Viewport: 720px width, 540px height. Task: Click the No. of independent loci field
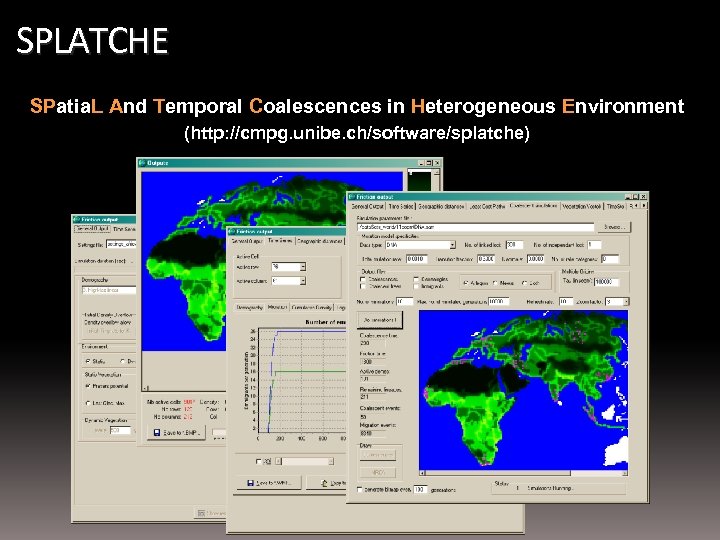(594, 245)
